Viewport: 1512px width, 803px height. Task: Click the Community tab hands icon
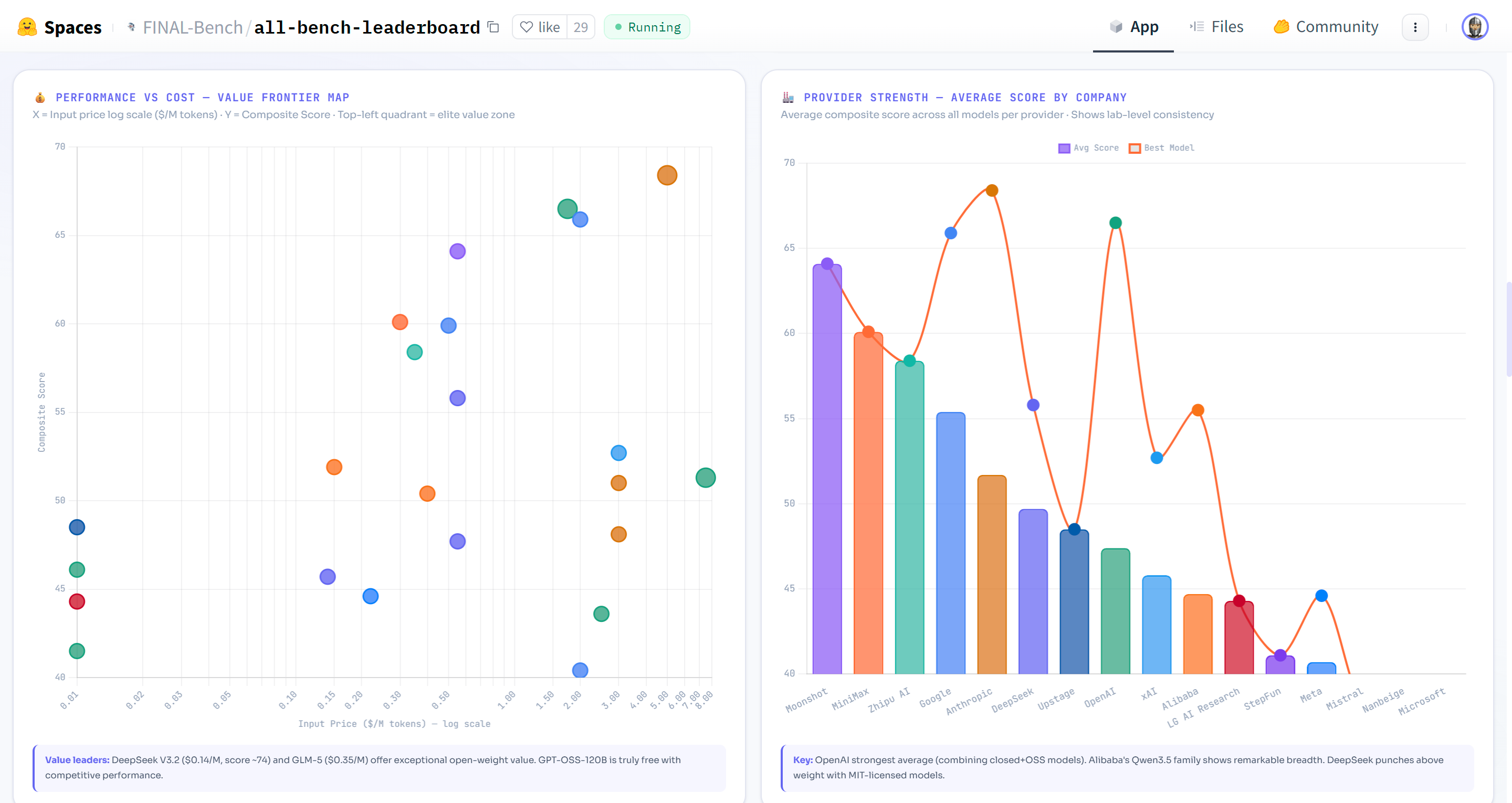[1281, 27]
